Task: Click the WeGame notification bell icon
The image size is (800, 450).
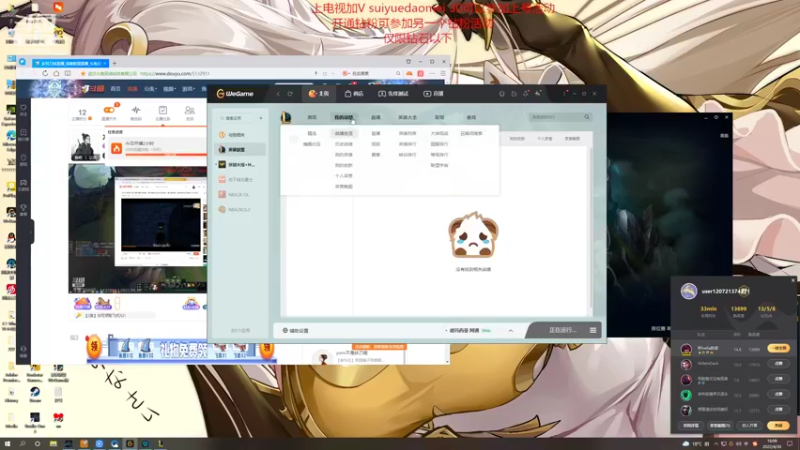Action: tap(526, 94)
